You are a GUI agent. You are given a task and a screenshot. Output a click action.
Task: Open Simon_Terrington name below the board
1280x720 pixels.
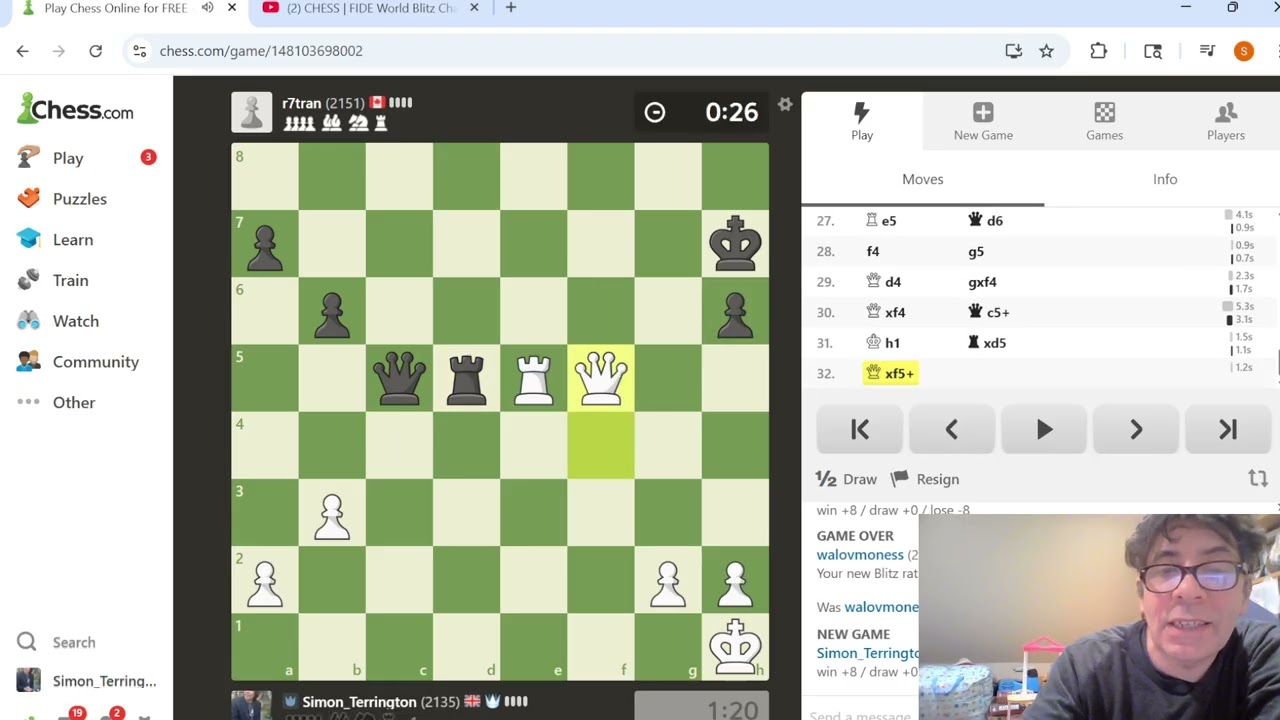pyautogui.click(x=359, y=702)
